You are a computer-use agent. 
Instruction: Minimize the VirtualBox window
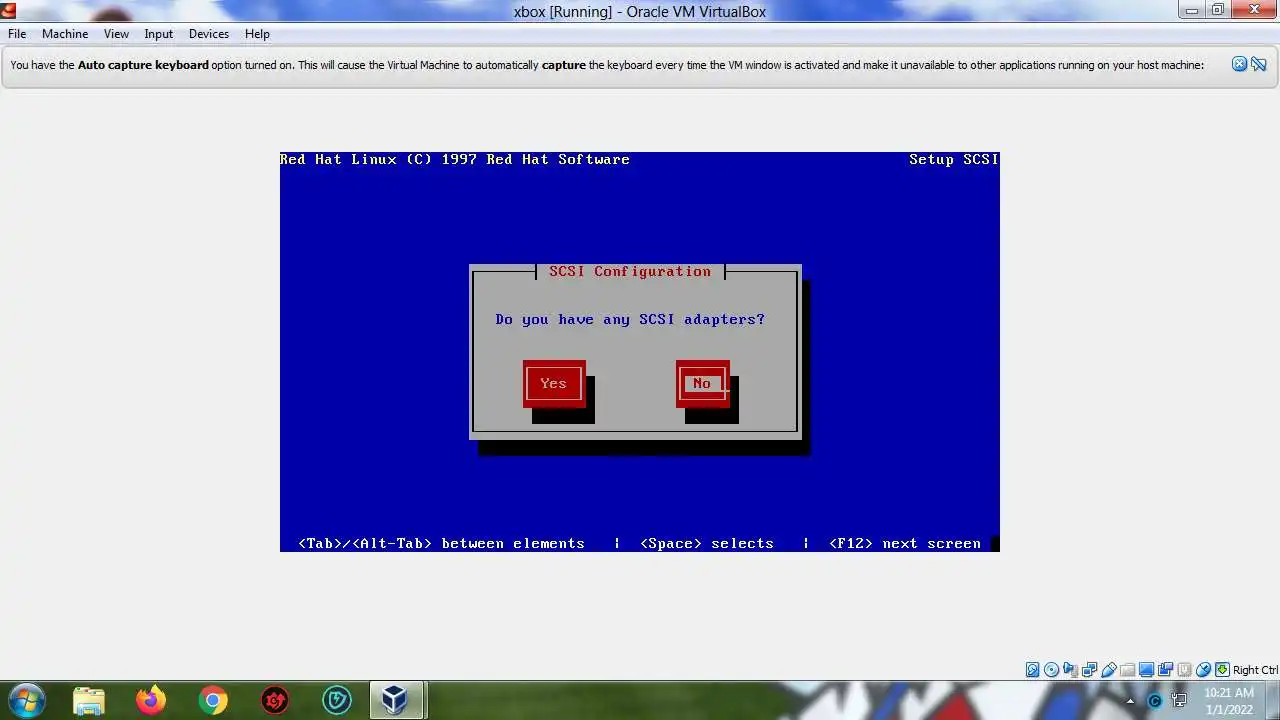pyautogui.click(x=1190, y=10)
